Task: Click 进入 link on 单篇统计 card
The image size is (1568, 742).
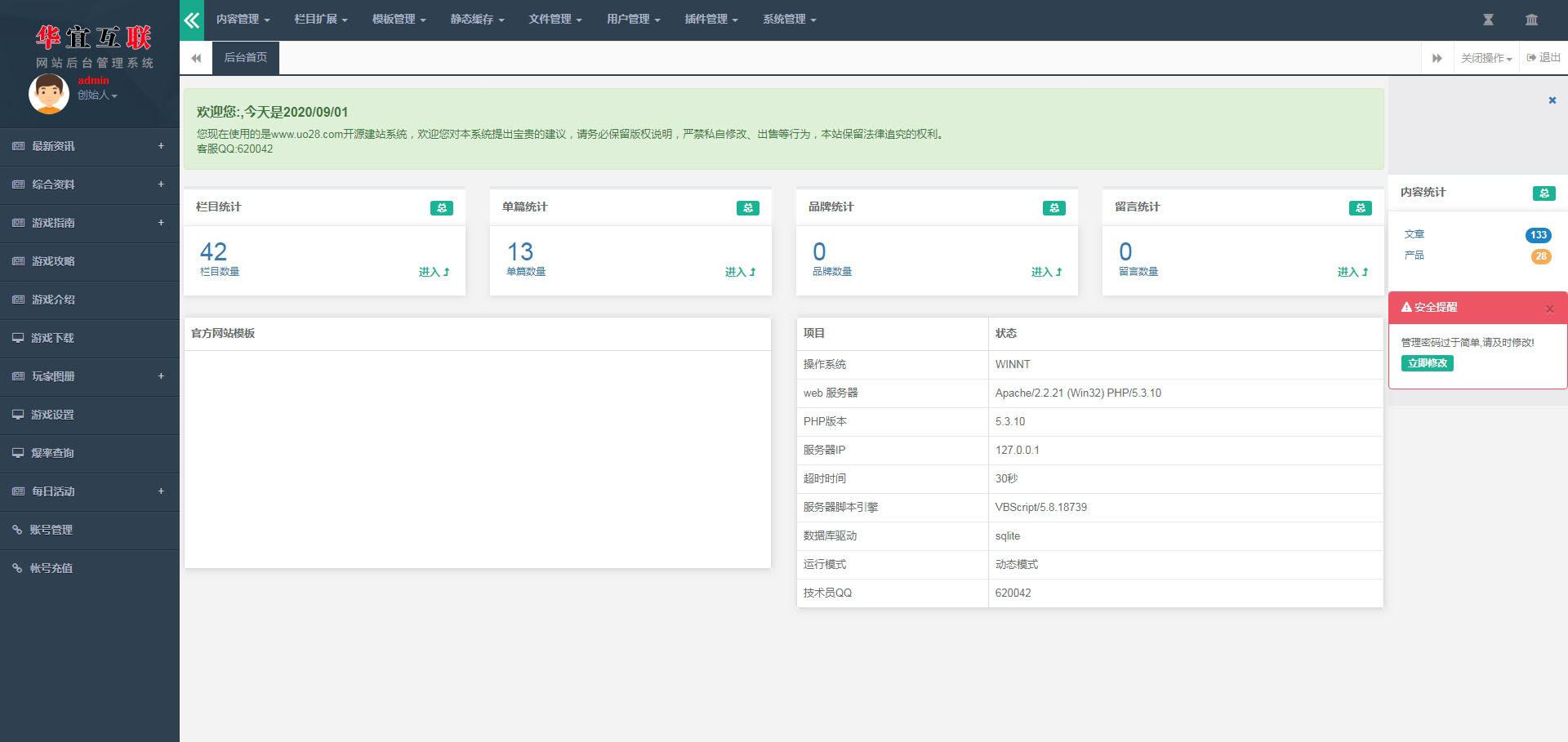Action: coord(740,272)
